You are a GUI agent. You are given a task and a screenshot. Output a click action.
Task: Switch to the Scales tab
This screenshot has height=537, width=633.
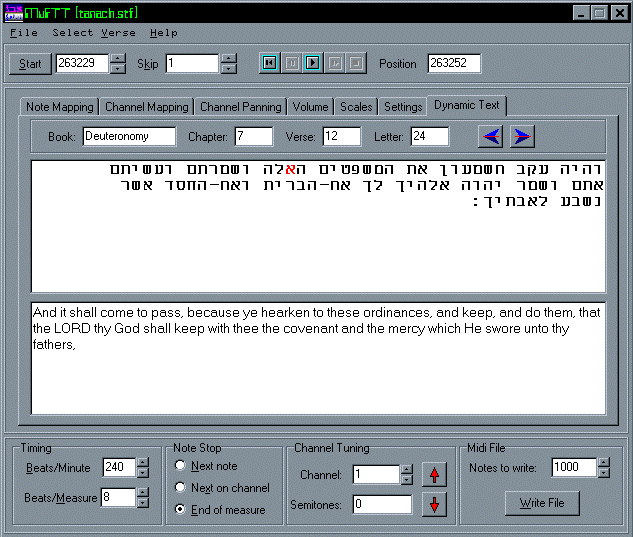(356, 107)
